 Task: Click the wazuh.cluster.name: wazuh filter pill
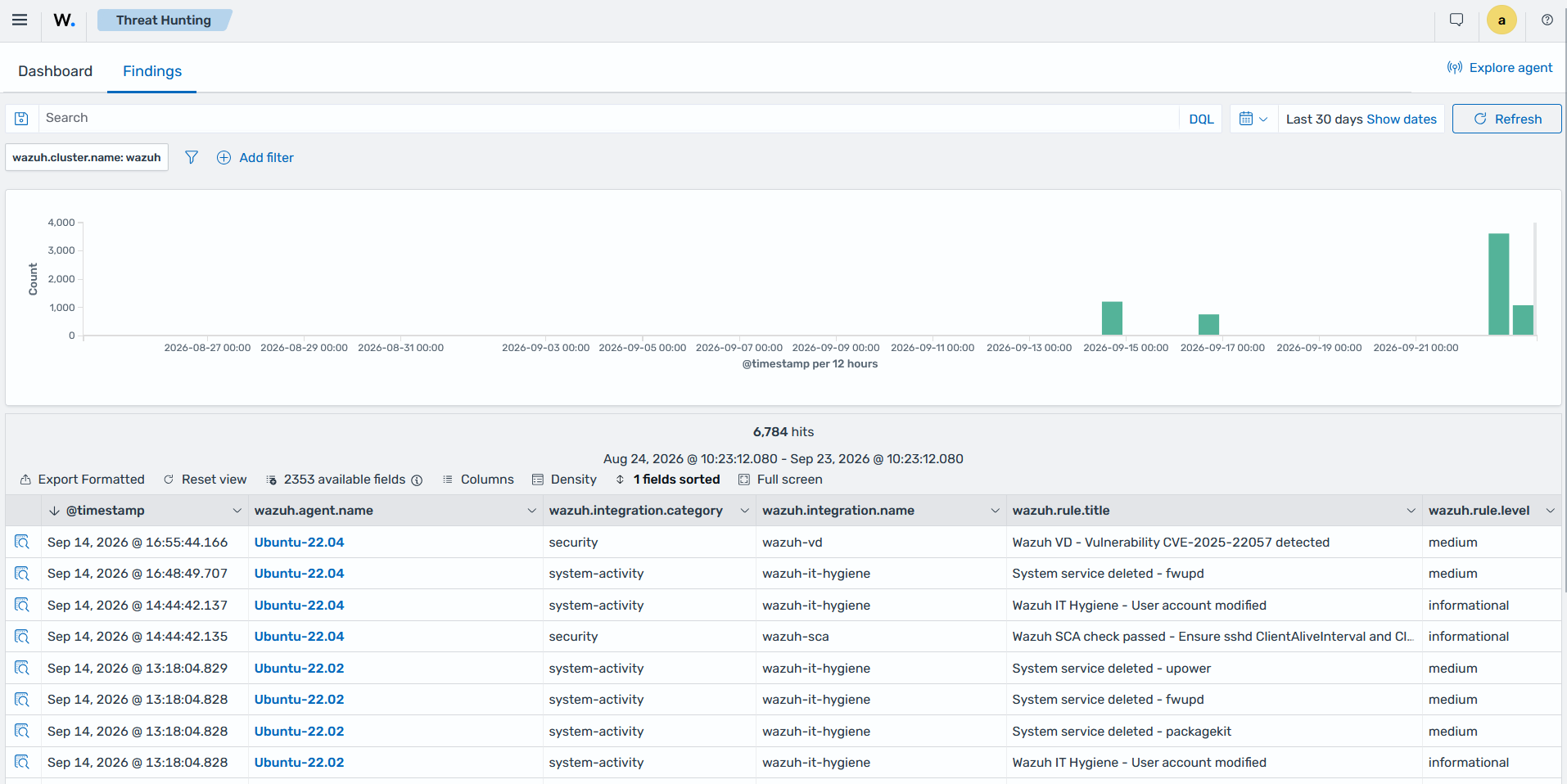pos(87,157)
